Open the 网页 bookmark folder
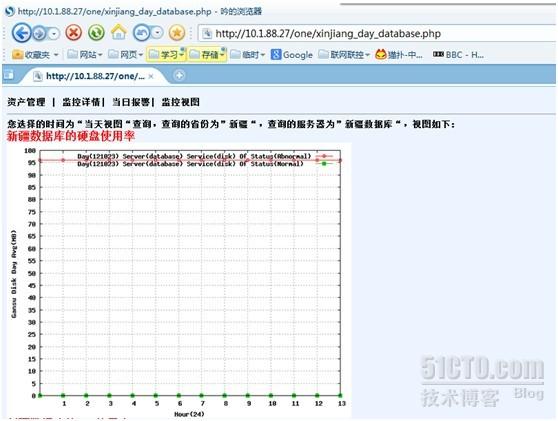The width and height of the screenshot is (558, 421). [x=125, y=55]
